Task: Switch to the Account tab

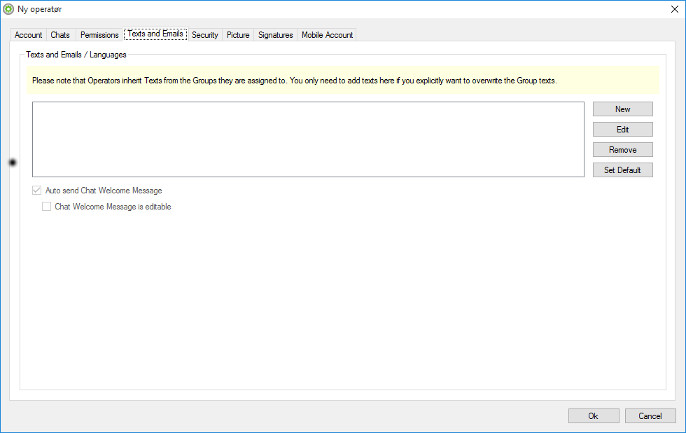Action: (x=28, y=35)
